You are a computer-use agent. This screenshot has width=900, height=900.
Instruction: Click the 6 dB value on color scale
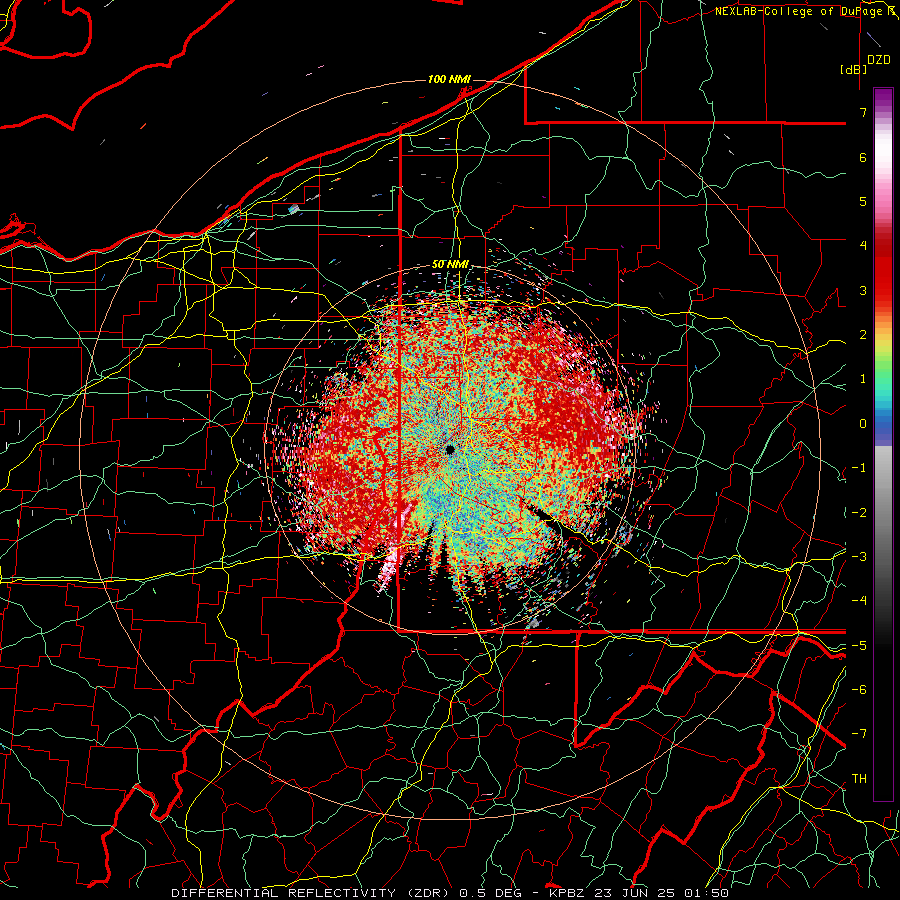[x=863, y=157]
